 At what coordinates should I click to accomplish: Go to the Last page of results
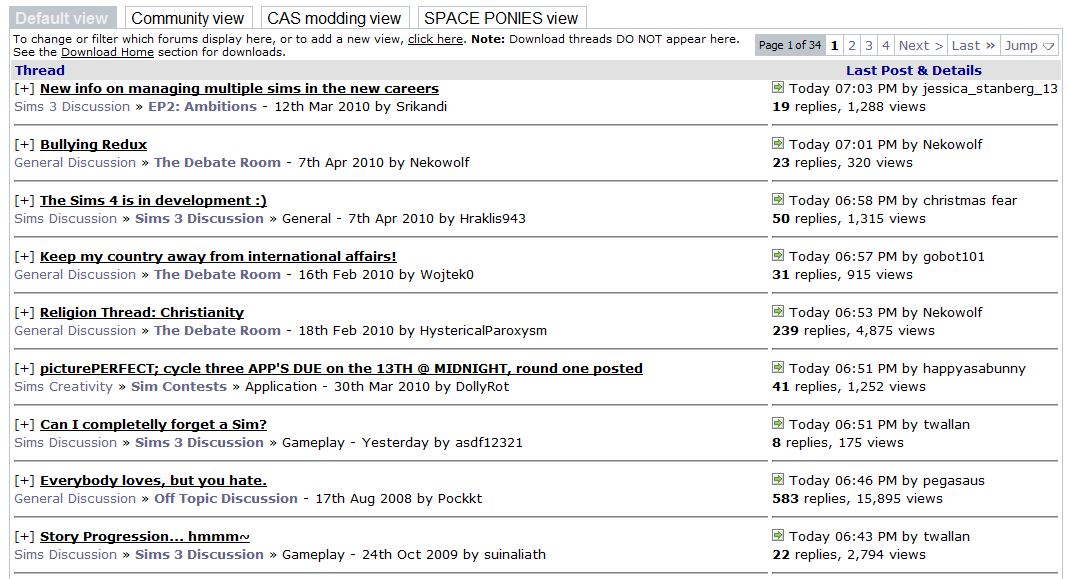(x=973, y=45)
